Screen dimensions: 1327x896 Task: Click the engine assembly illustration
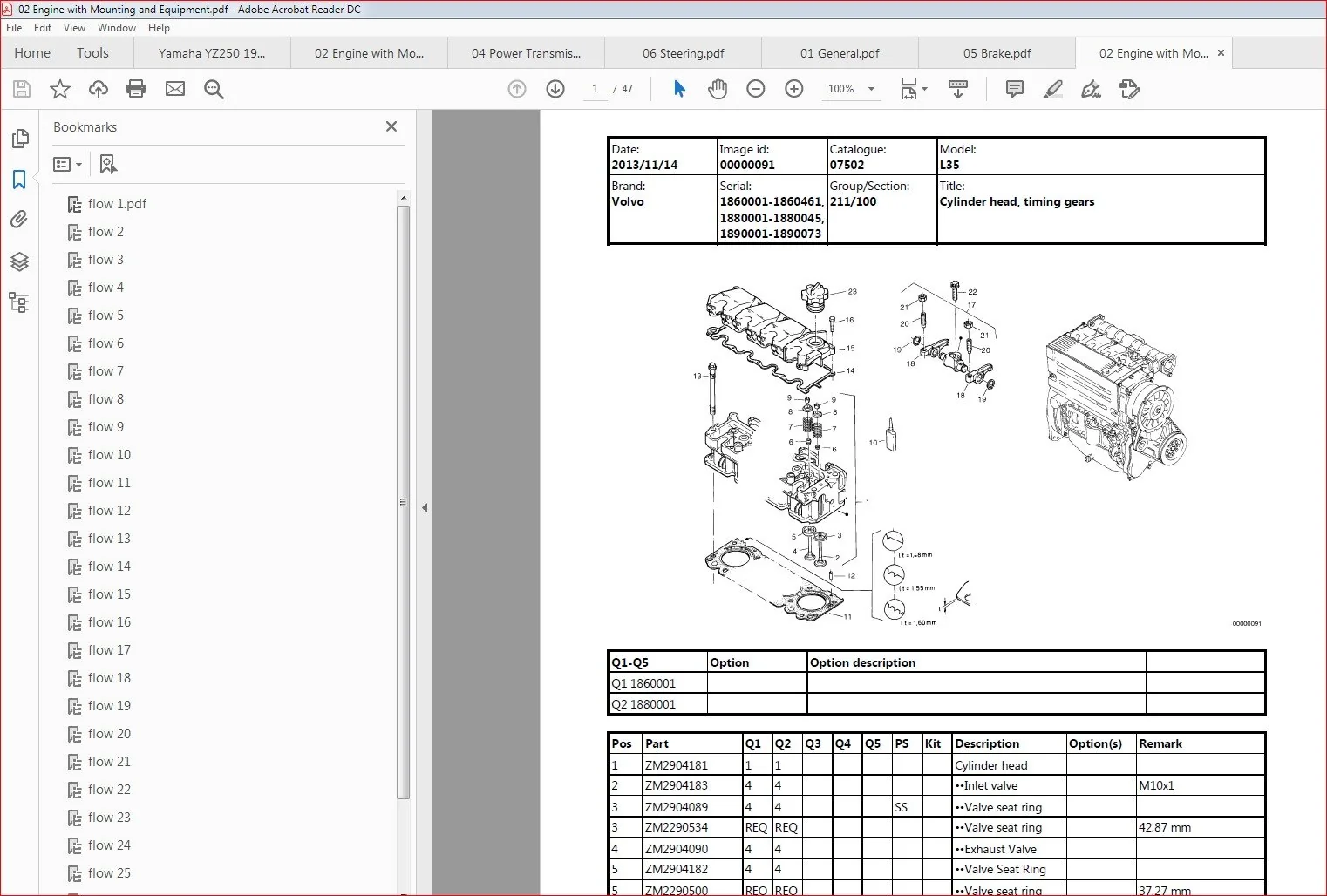click(x=1116, y=397)
